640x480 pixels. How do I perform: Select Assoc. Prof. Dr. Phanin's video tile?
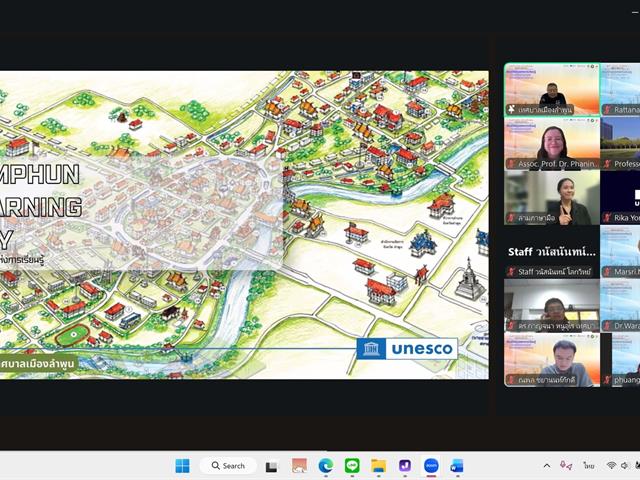(x=552, y=143)
